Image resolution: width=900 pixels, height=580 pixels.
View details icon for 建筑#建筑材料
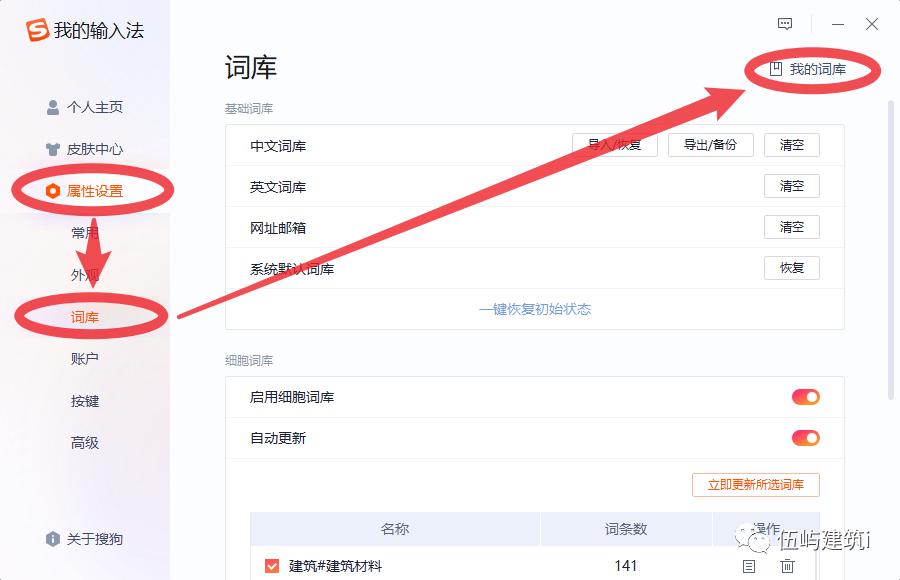(x=749, y=566)
